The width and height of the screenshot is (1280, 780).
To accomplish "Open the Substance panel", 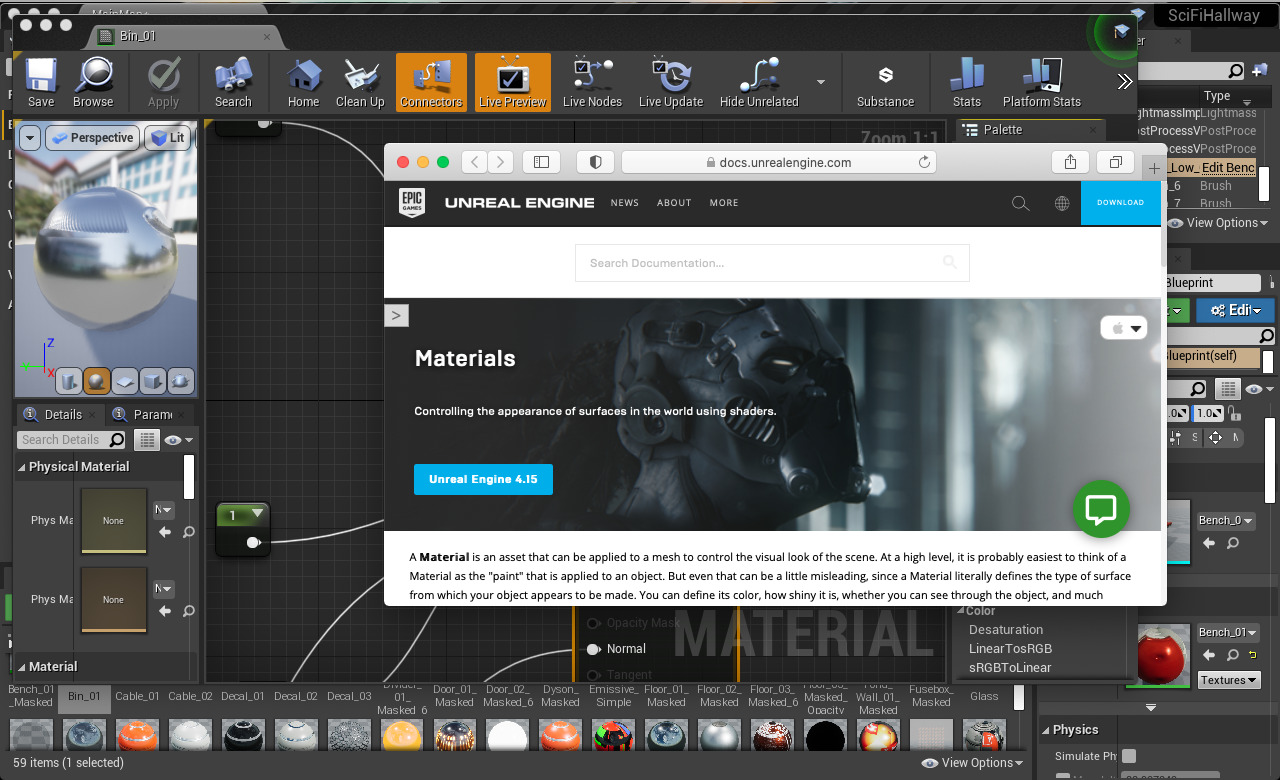I will [x=885, y=80].
